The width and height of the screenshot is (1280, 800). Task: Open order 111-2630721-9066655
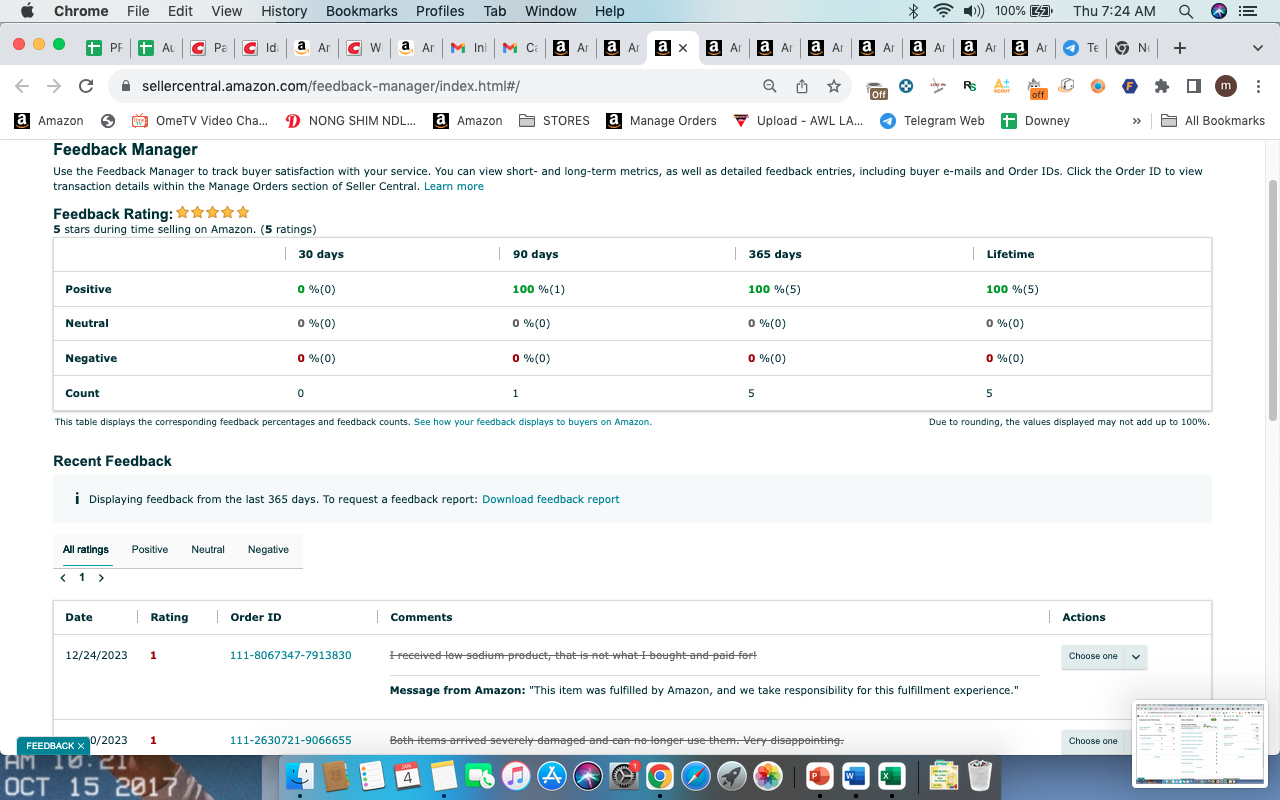pyautogui.click(x=290, y=740)
